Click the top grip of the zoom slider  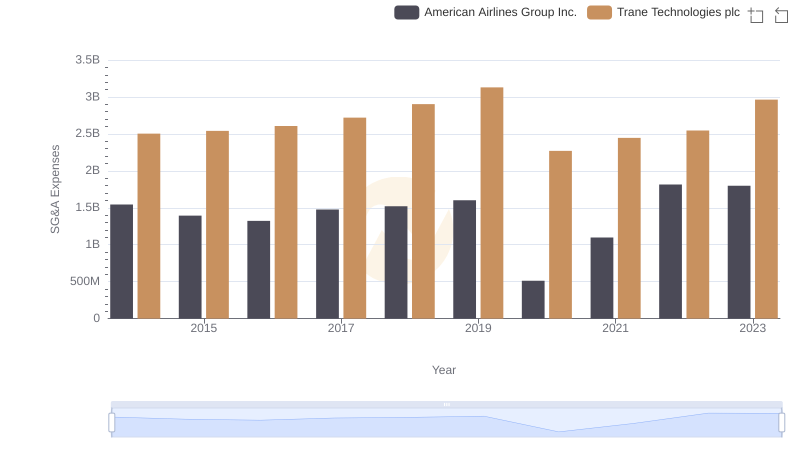point(446,404)
